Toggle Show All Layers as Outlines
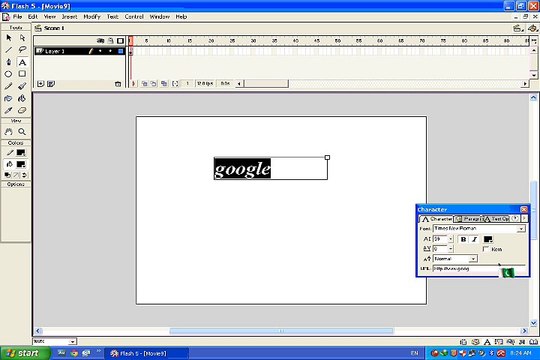The image size is (540, 360). coord(120,41)
